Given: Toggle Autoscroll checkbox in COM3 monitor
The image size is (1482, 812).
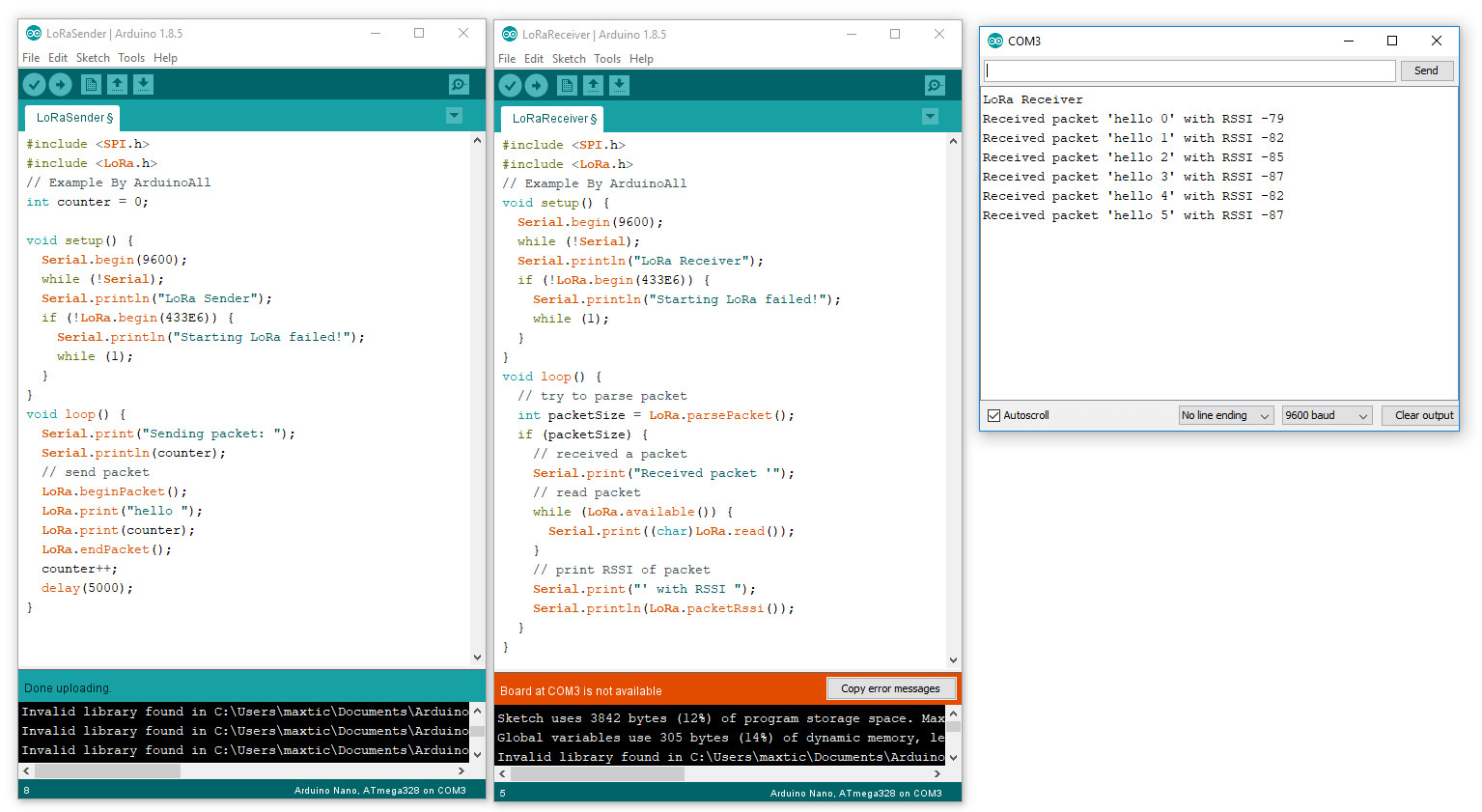Looking at the screenshot, I should pyautogui.click(x=993, y=415).
